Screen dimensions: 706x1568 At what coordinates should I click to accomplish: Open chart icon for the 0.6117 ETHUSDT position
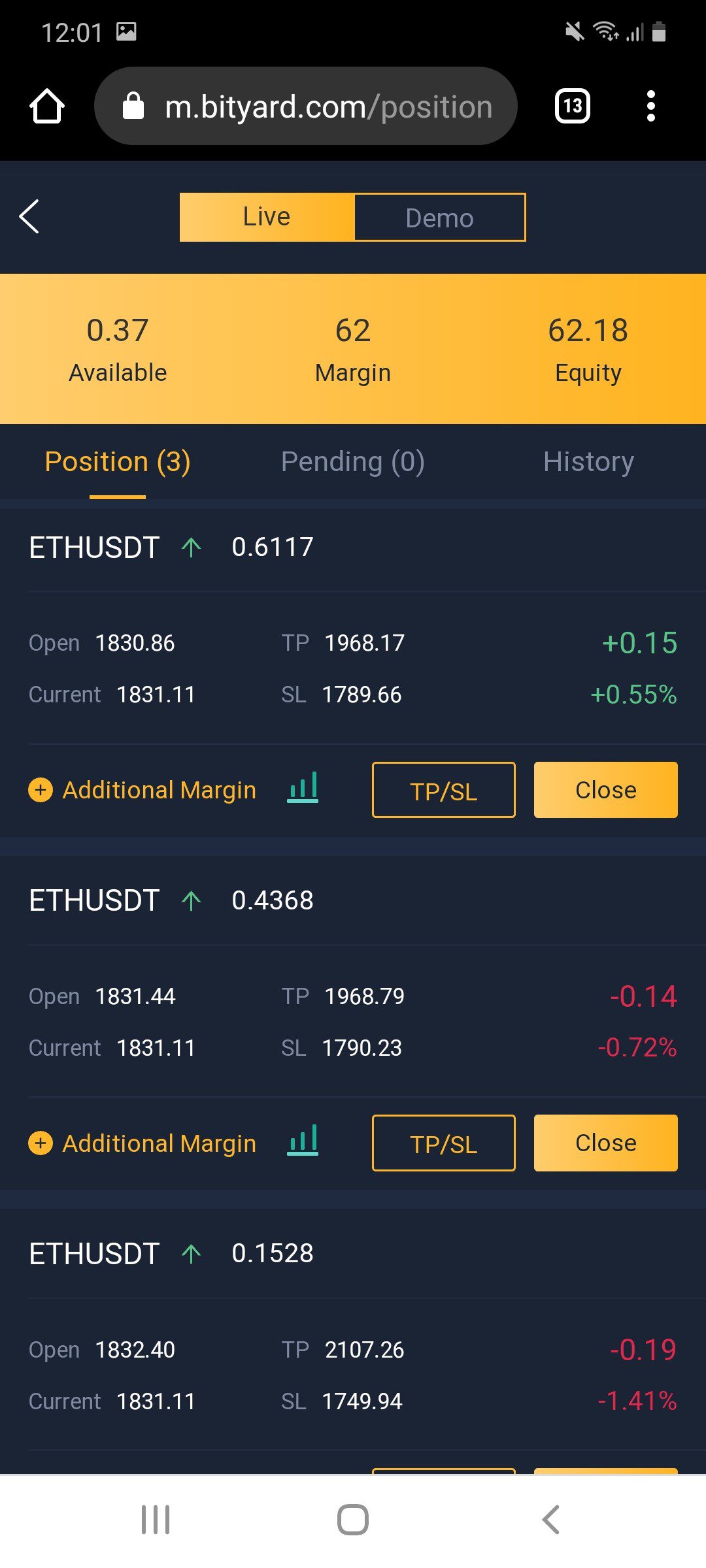[303, 788]
